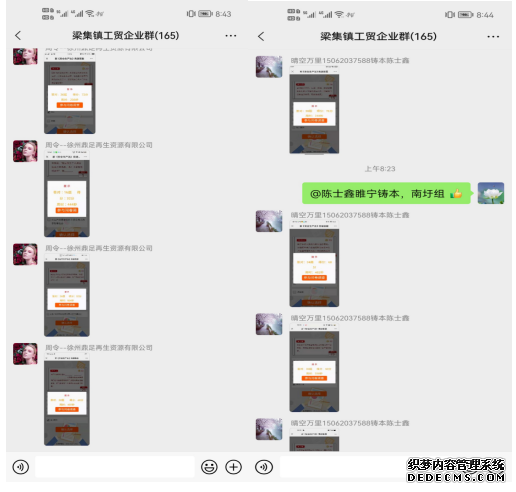The width and height of the screenshot is (516, 492).
Task: Open three-dot menu in right chat
Action: click(x=493, y=37)
